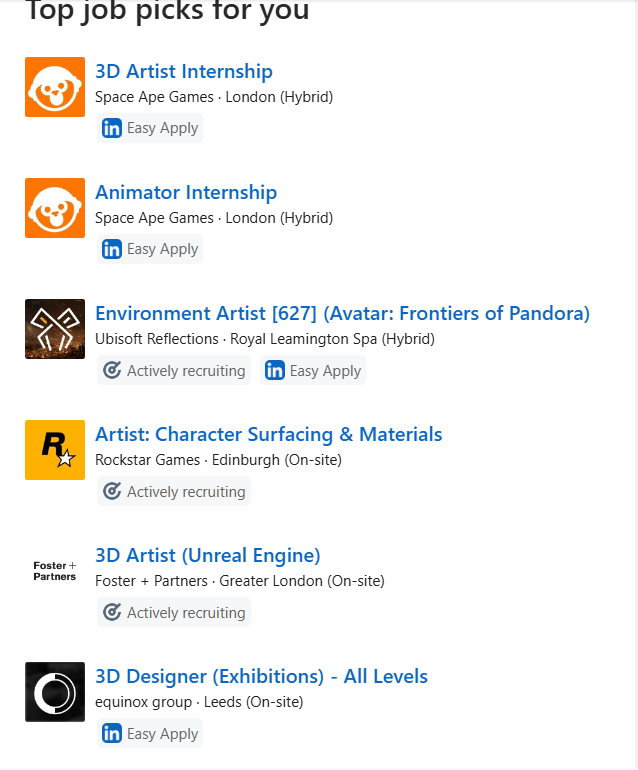Open the 3D Artist (Unreal Engine) listing
Image resolution: width=638 pixels, height=770 pixels.
208,555
